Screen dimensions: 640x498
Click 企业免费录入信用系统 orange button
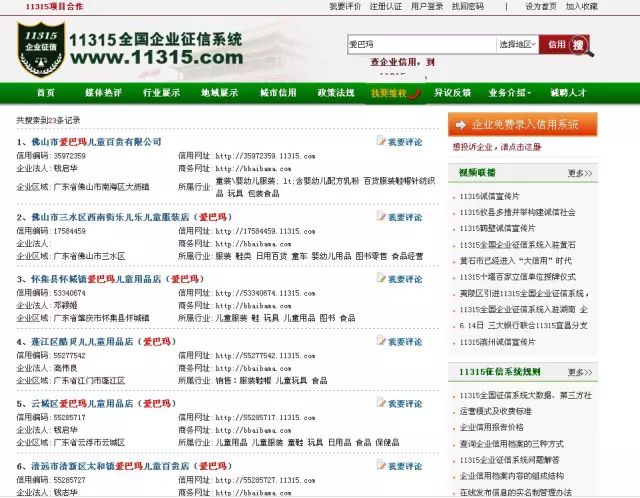[523, 124]
